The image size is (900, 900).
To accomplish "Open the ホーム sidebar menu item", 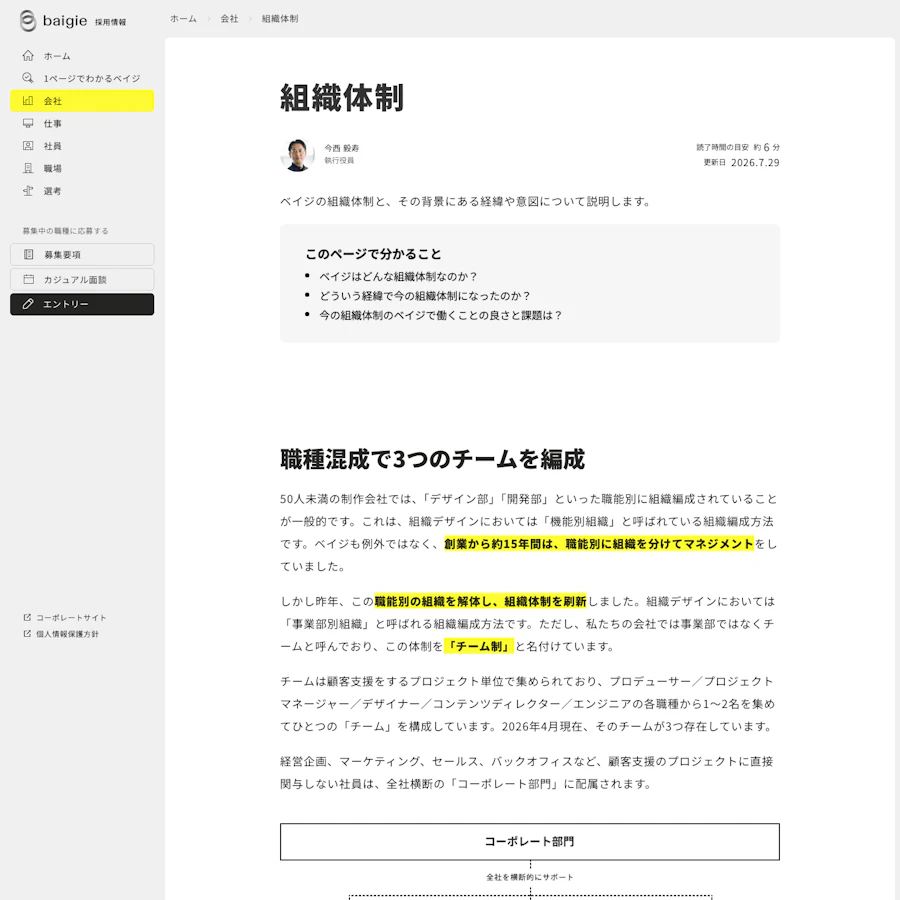I will click(x=82, y=56).
